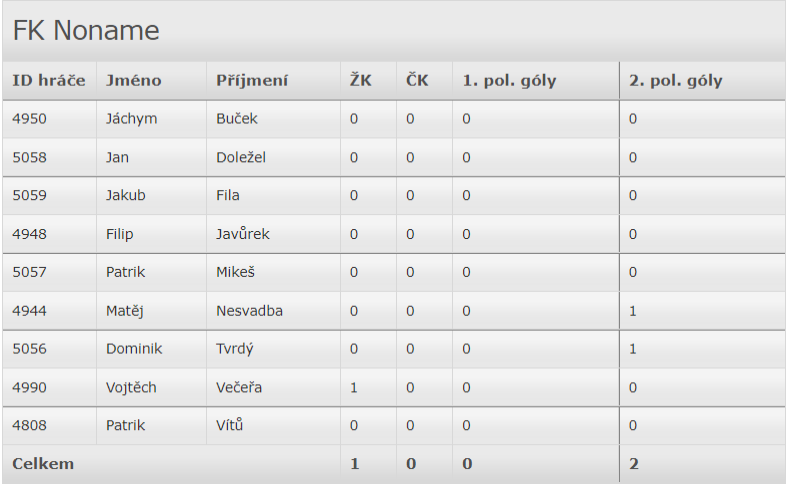Click the surname Doležel
787x487 pixels.
click(x=241, y=157)
